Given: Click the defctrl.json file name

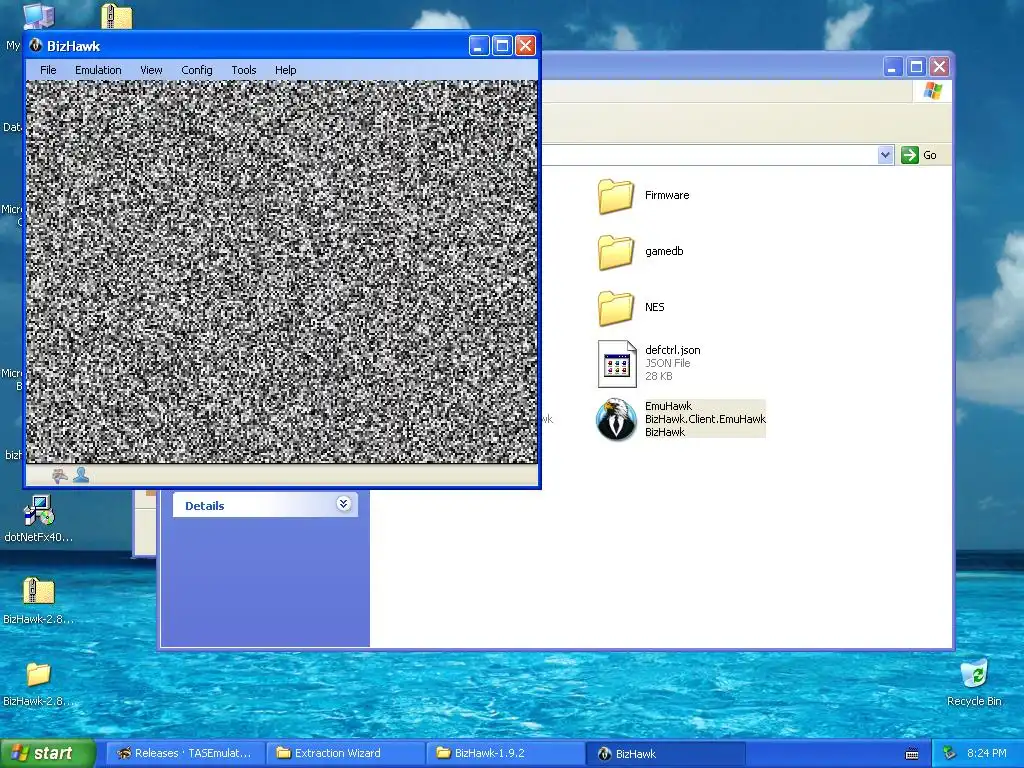Looking at the screenshot, I should click(673, 350).
